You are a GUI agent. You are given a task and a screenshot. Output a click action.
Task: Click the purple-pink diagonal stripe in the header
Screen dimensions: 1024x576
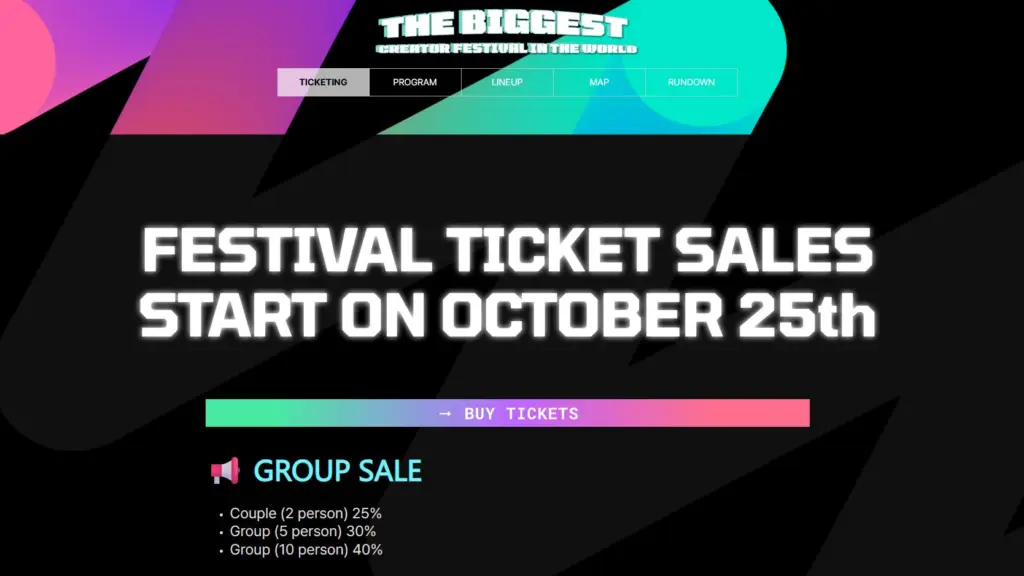[230, 70]
